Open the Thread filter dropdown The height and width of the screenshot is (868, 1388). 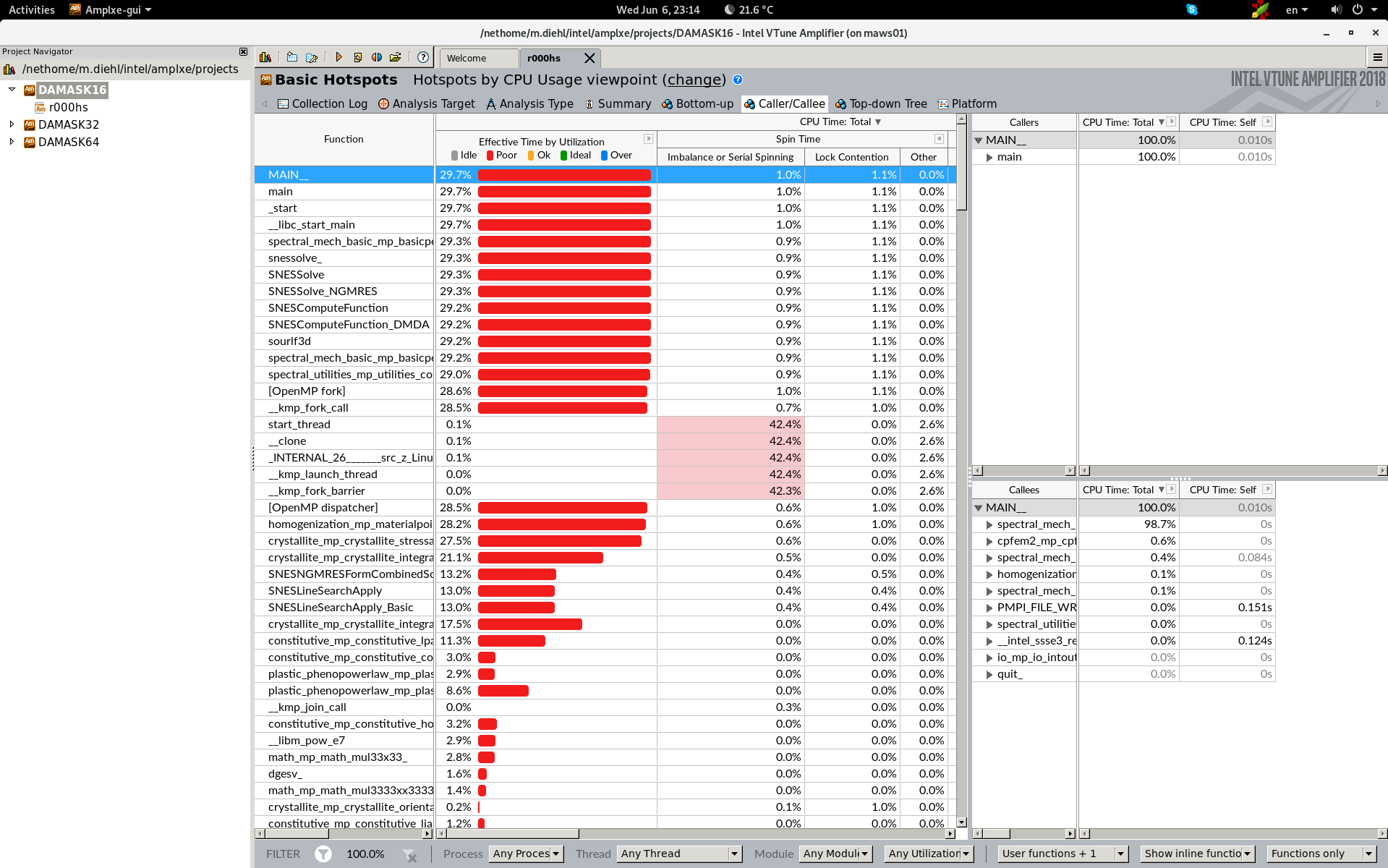[x=679, y=854]
